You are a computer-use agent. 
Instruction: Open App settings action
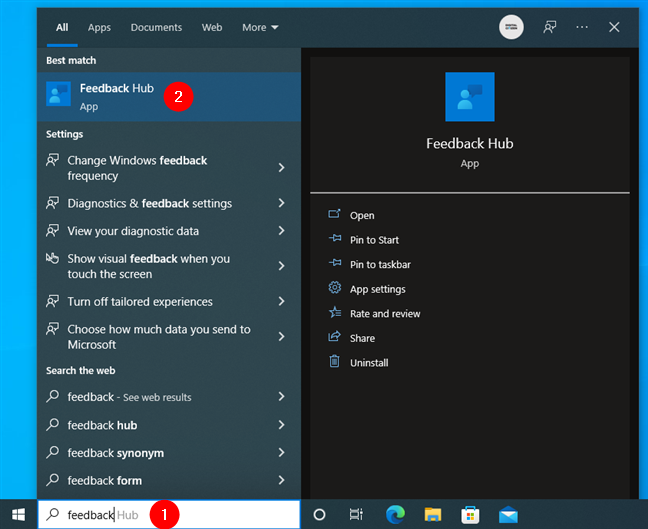click(x=378, y=289)
